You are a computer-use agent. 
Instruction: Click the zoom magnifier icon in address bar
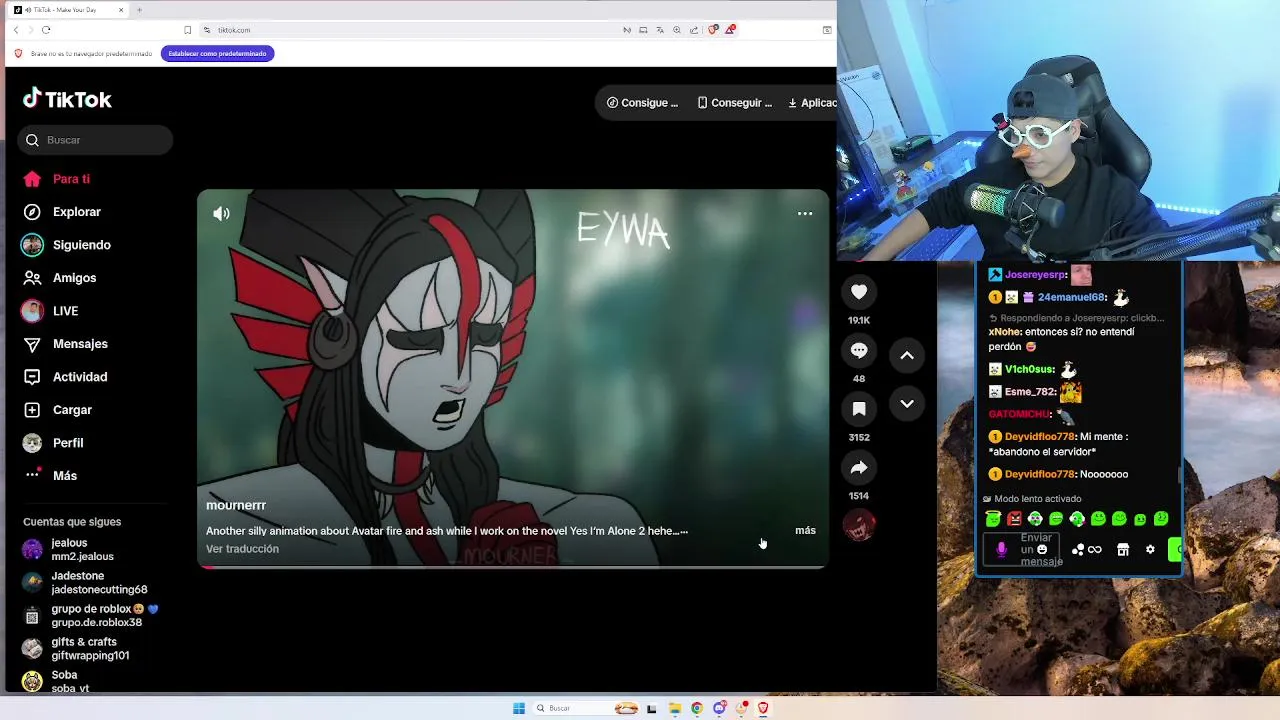tap(677, 30)
